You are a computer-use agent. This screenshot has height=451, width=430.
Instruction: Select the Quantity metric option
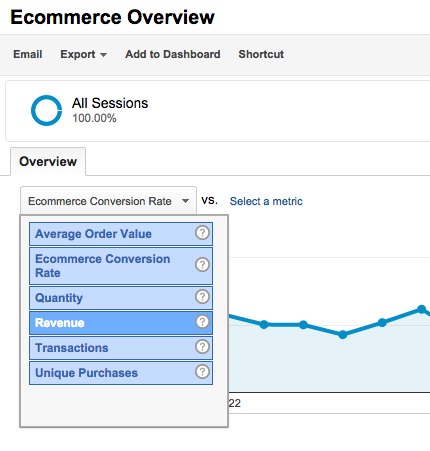[x=121, y=298]
